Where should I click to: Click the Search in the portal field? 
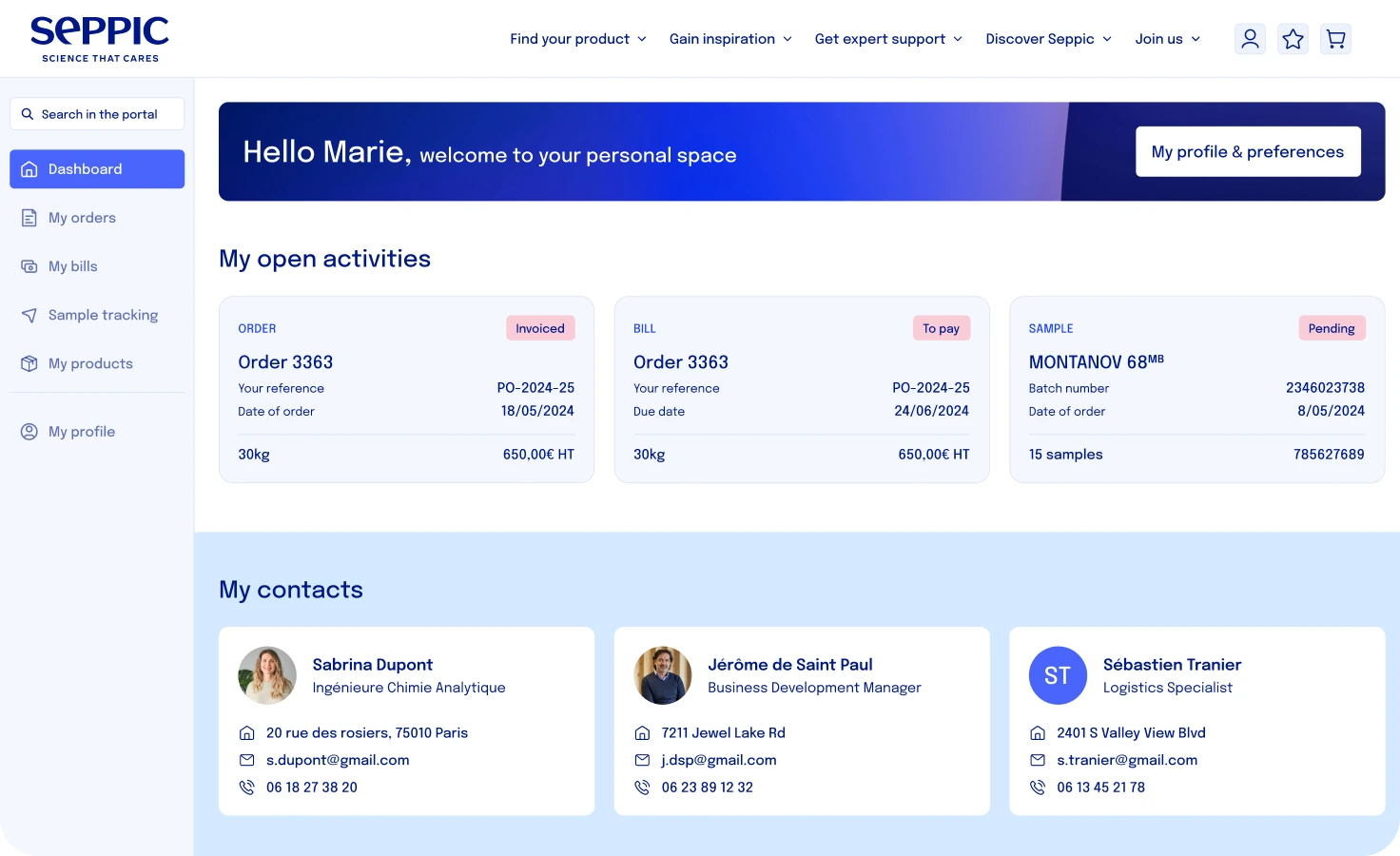click(99, 114)
